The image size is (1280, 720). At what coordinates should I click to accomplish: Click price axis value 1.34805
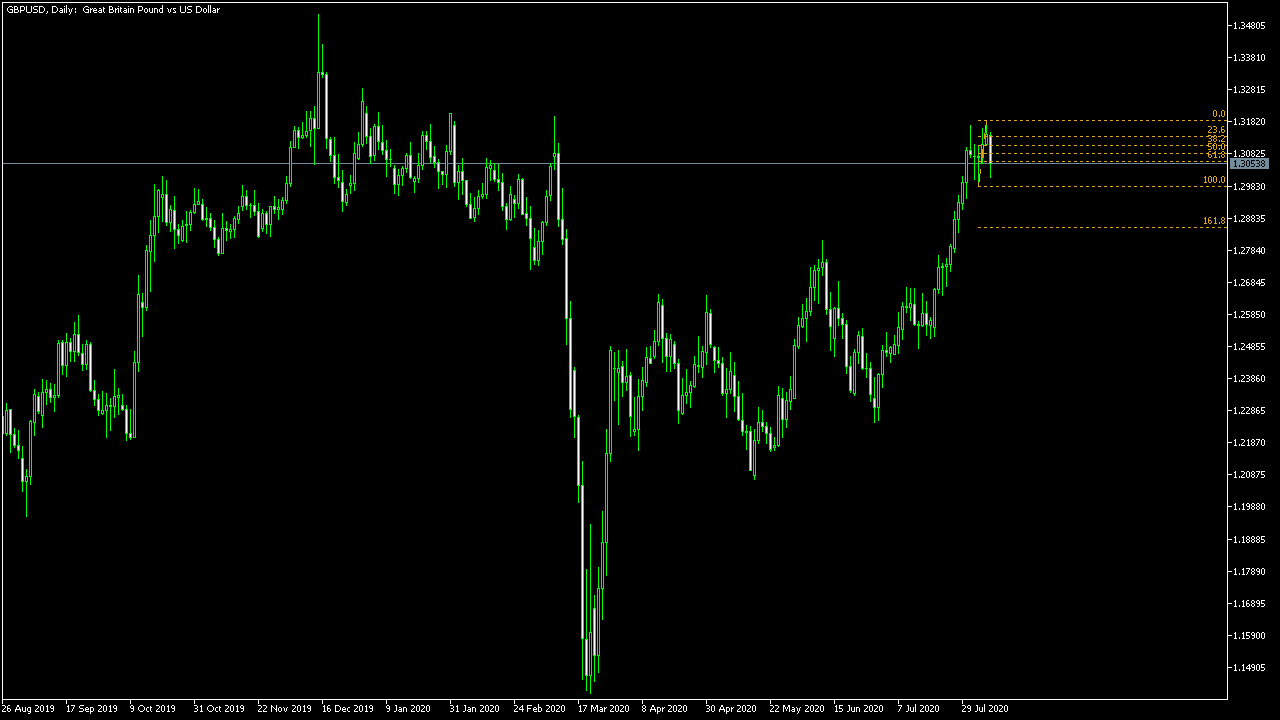point(1250,26)
